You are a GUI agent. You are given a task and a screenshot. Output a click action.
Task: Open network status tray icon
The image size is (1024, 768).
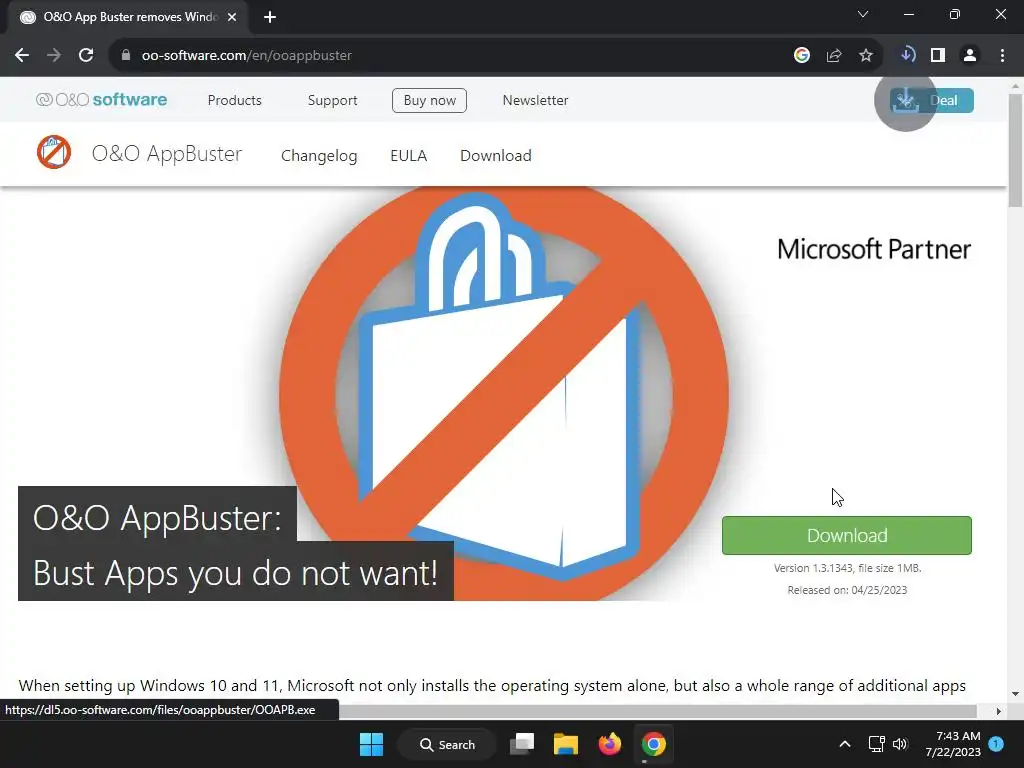pos(876,744)
